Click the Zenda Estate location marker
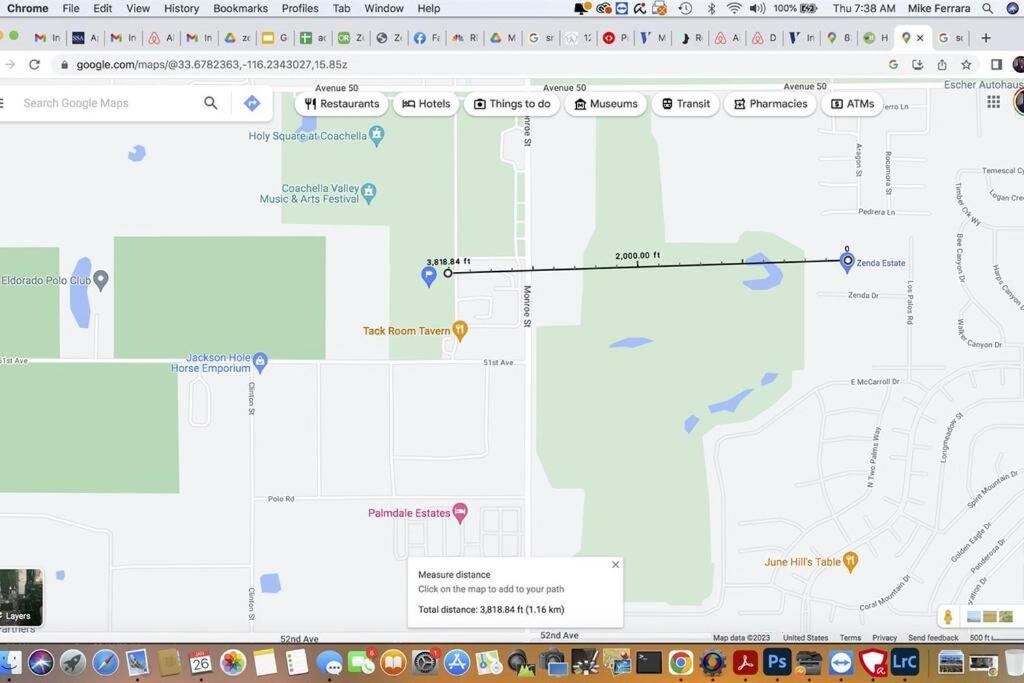The width and height of the screenshot is (1024, 683). pyautogui.click(x=847, y=261)
